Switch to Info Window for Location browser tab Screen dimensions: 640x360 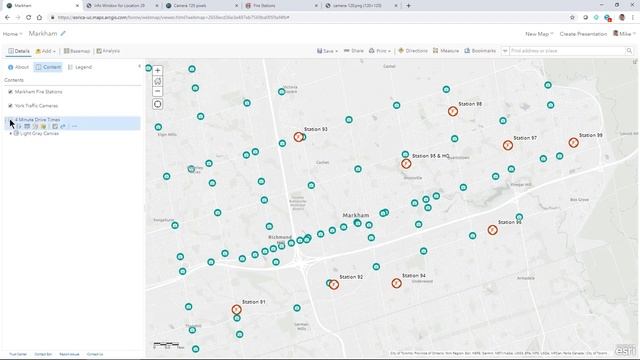tap(122, 6)
